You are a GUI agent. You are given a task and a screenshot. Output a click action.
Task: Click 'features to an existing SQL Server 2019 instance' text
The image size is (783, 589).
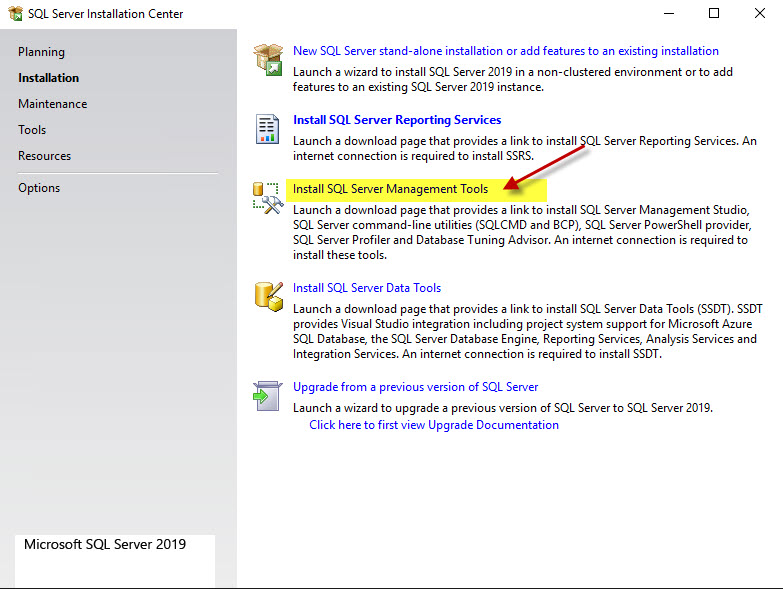coord(418,87)
